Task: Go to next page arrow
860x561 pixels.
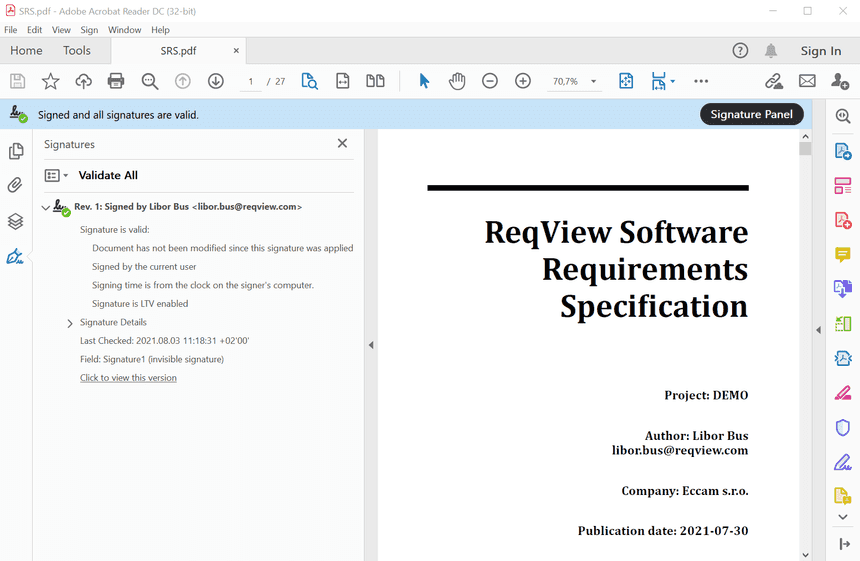Action: click(216, 81)
